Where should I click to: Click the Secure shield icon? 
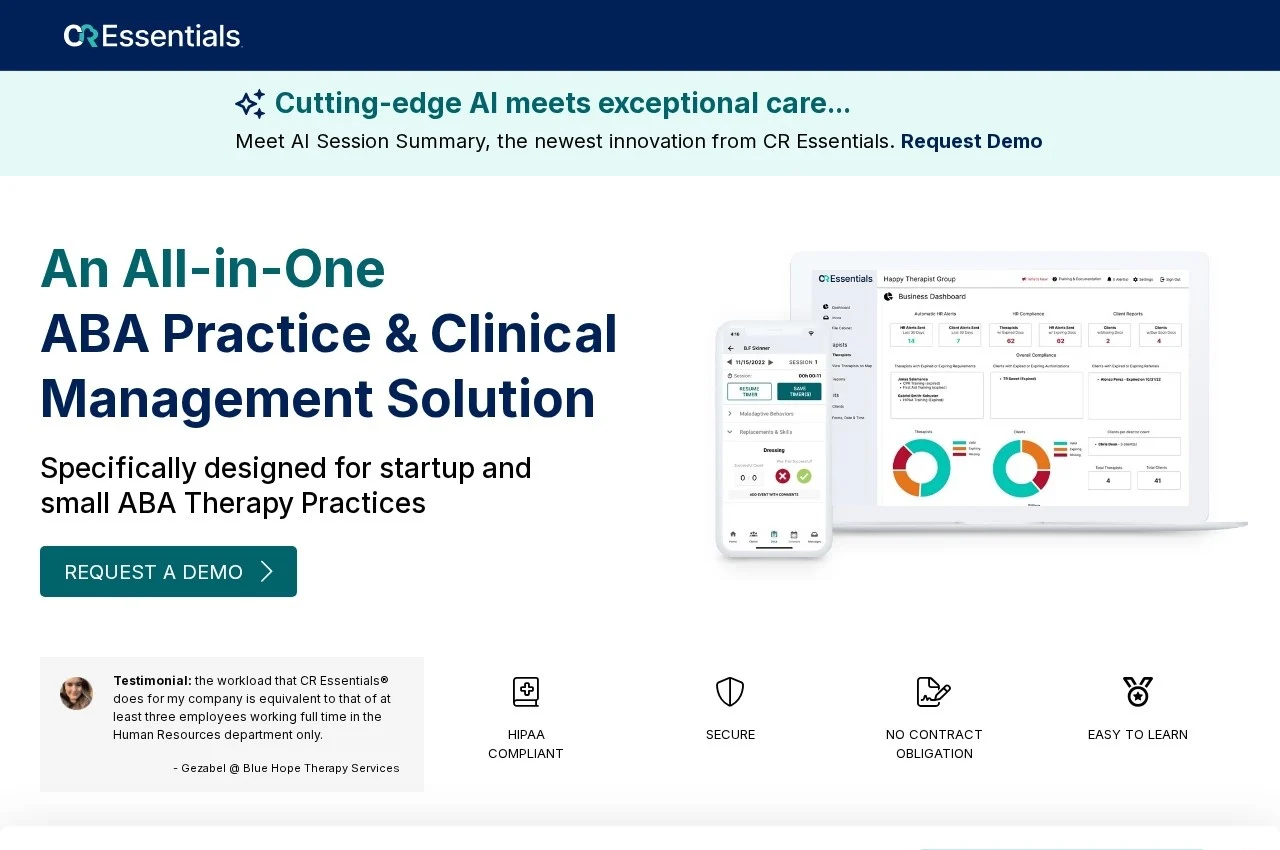coord(730,692)
